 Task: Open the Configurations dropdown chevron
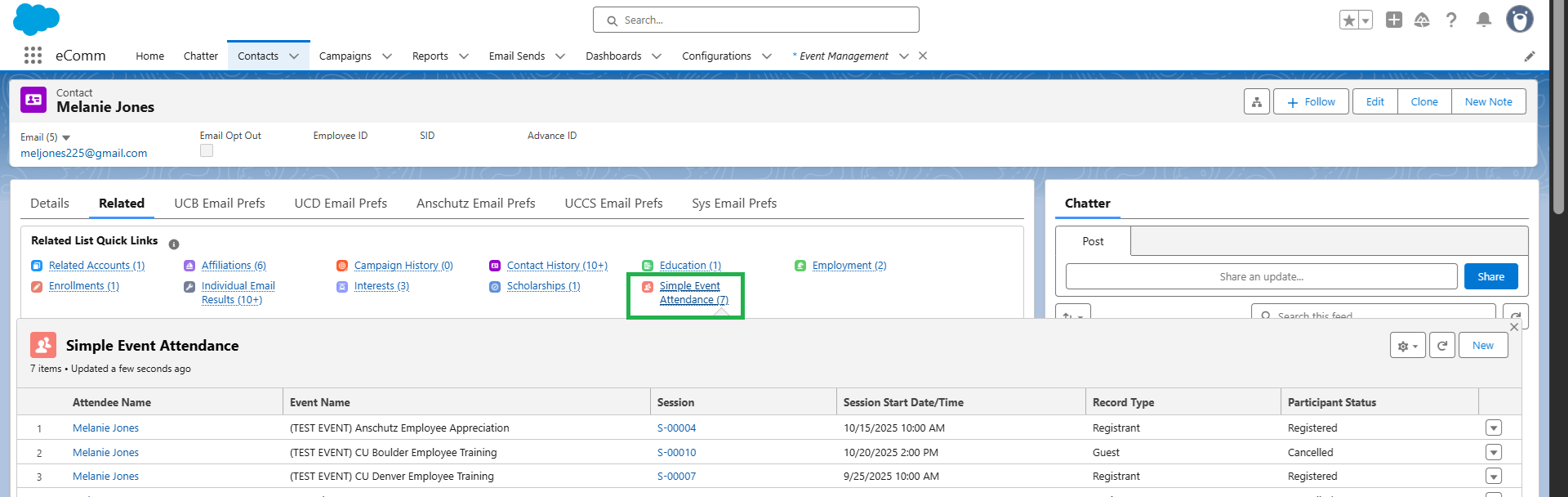tap(767, 56)
